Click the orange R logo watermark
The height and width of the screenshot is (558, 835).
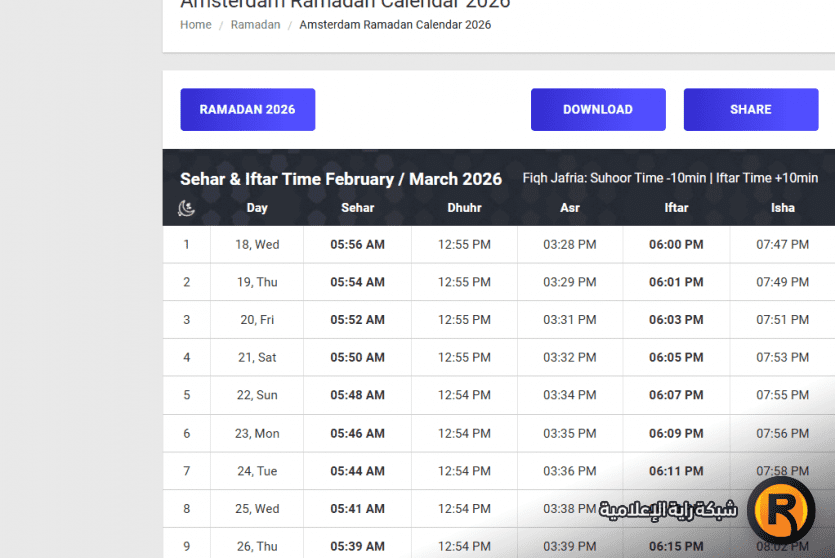(781, 510)
